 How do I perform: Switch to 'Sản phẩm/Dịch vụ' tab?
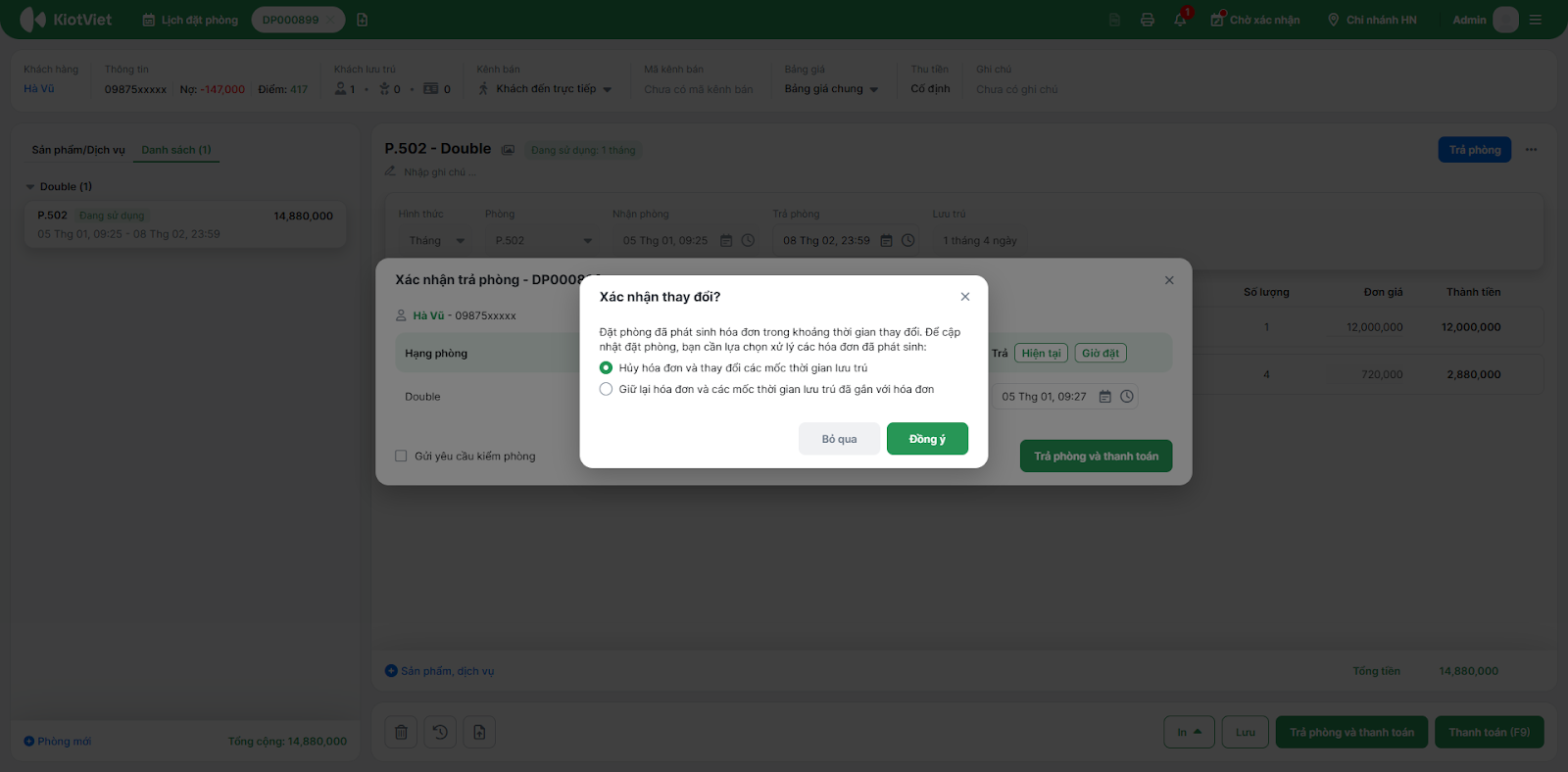click(x=78, y=150)
